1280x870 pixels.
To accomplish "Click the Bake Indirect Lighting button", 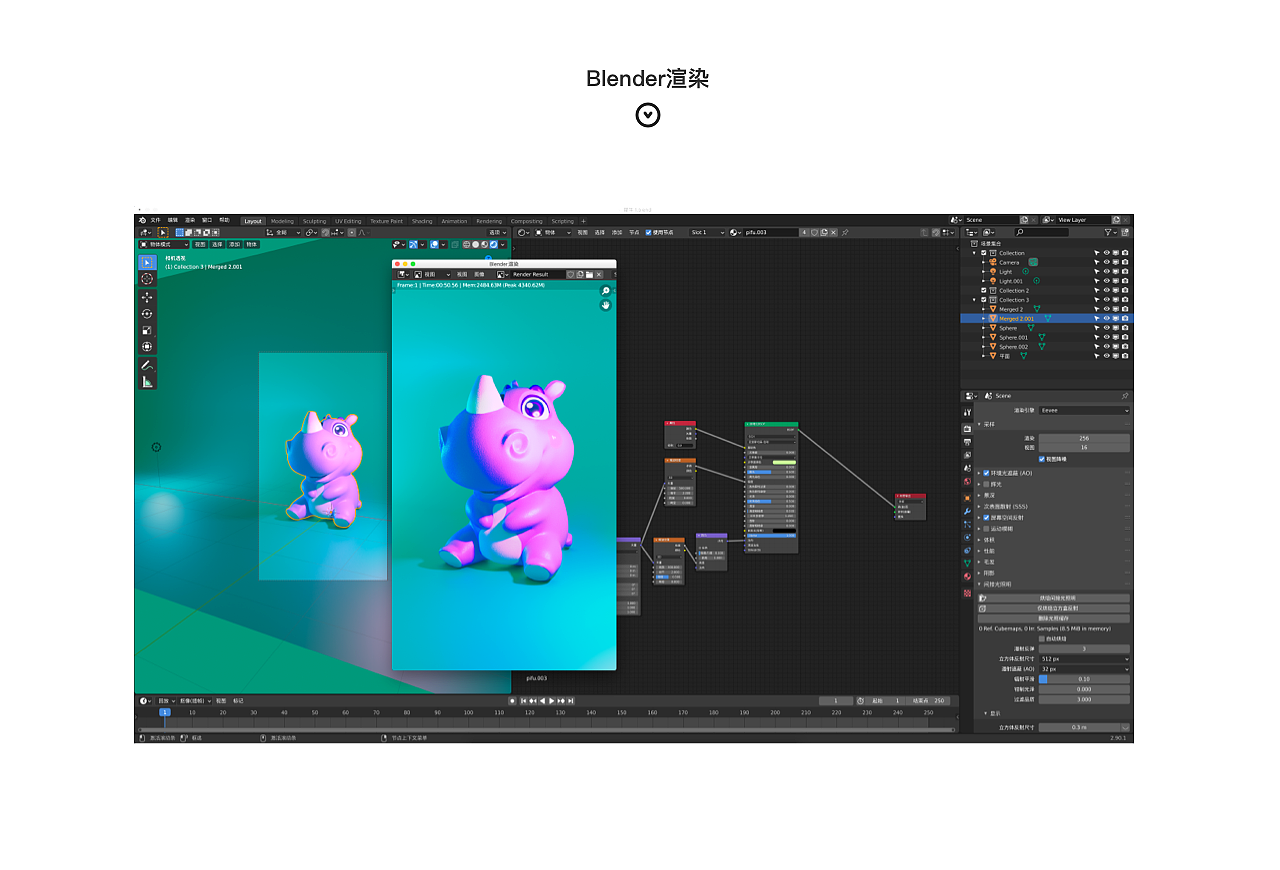I will (1054, 598).
